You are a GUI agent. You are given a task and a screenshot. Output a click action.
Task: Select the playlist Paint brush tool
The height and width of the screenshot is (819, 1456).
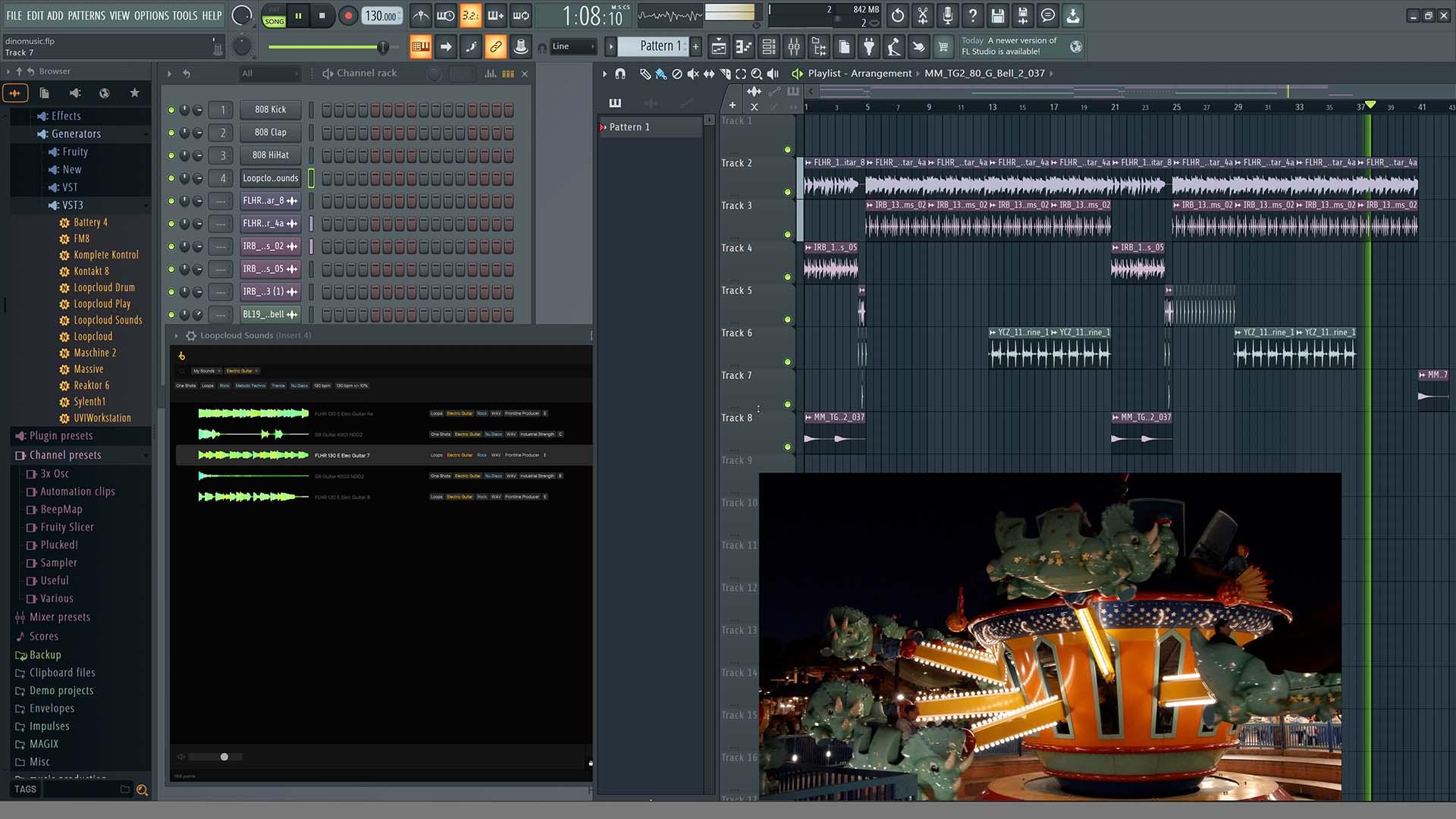[x=661, y=74]
